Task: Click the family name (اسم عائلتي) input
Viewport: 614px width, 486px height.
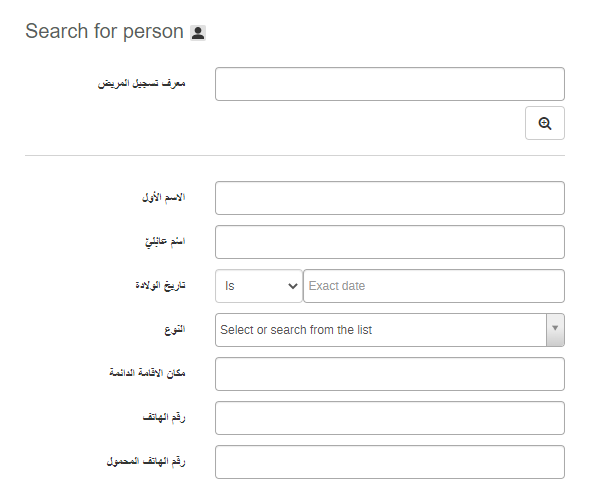Action: (x=389, y=242)
